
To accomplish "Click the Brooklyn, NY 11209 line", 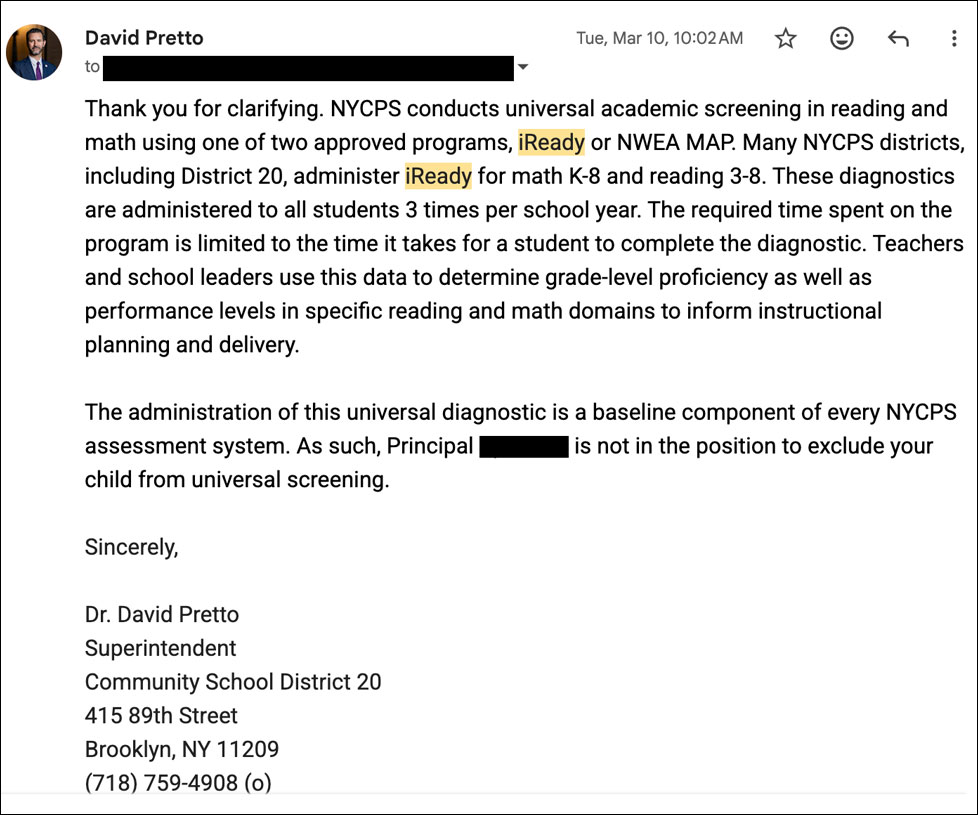I will (181, 748).
